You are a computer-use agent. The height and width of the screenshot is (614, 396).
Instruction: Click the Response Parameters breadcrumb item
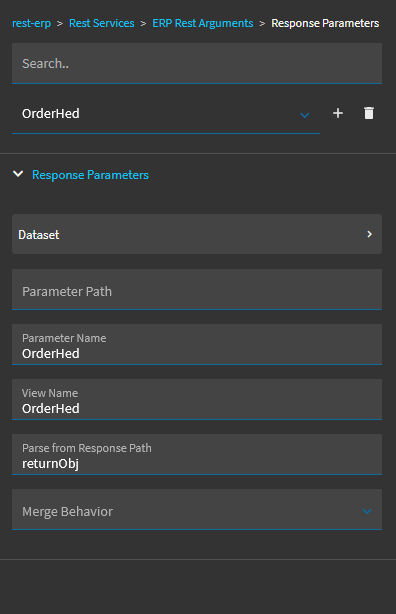[325, 23]
